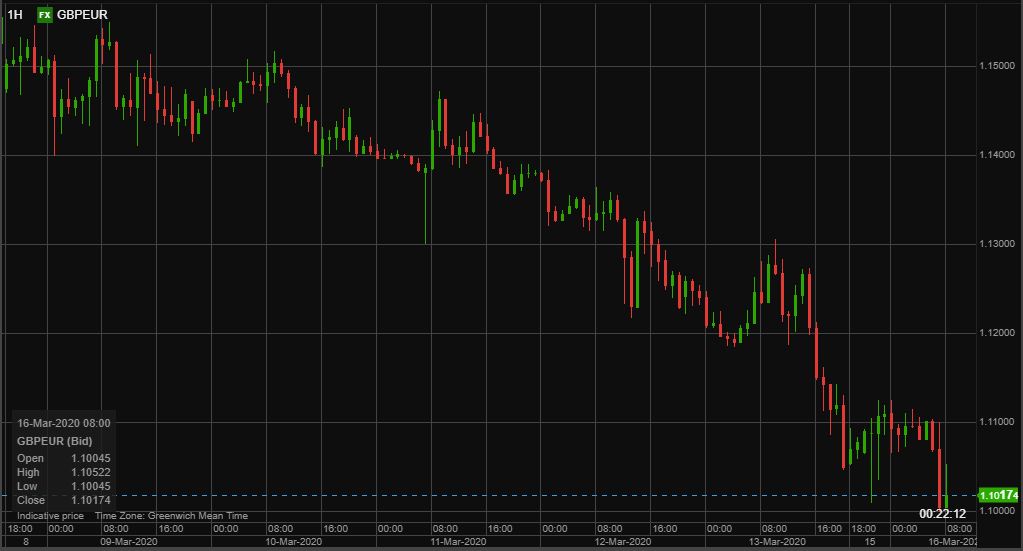Click the 12-Mar-2020 date label

(x=622, y=542)
